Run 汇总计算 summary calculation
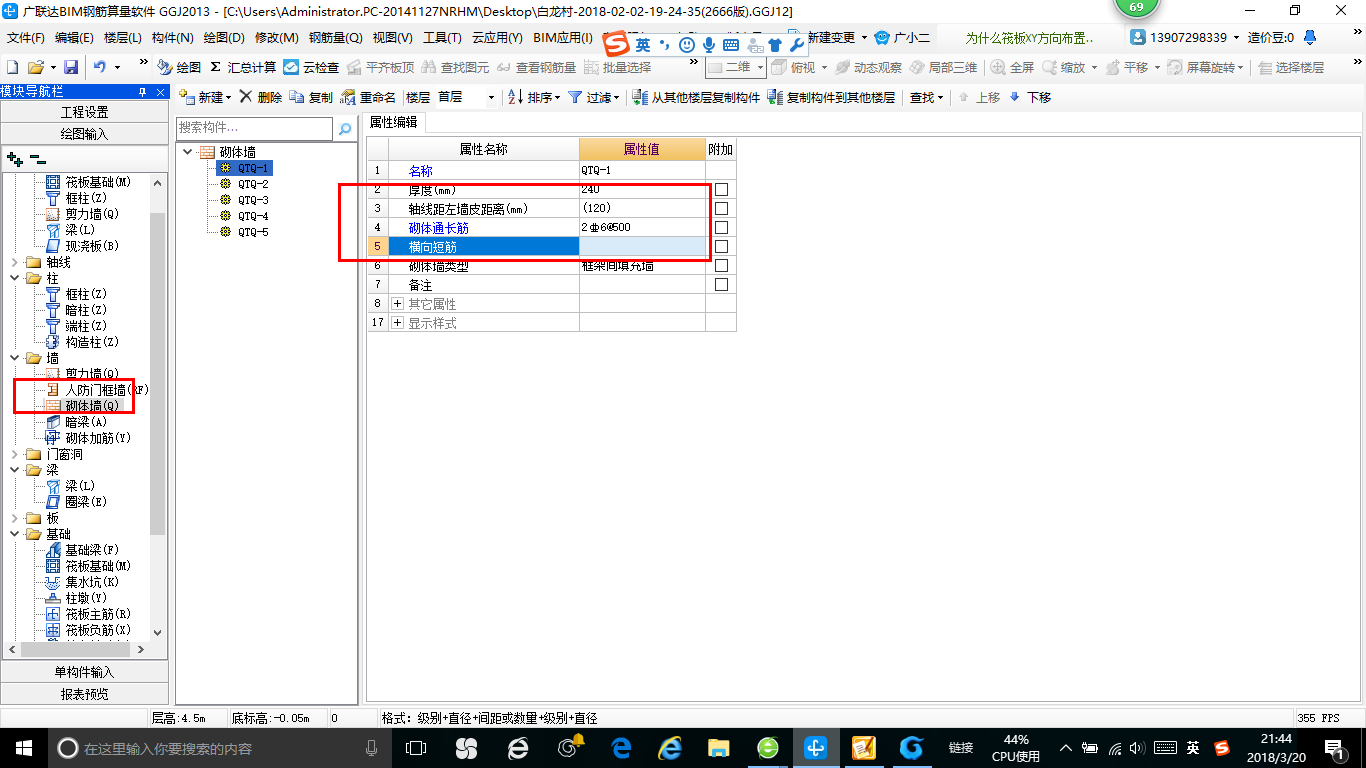 (x=243, y=67)
